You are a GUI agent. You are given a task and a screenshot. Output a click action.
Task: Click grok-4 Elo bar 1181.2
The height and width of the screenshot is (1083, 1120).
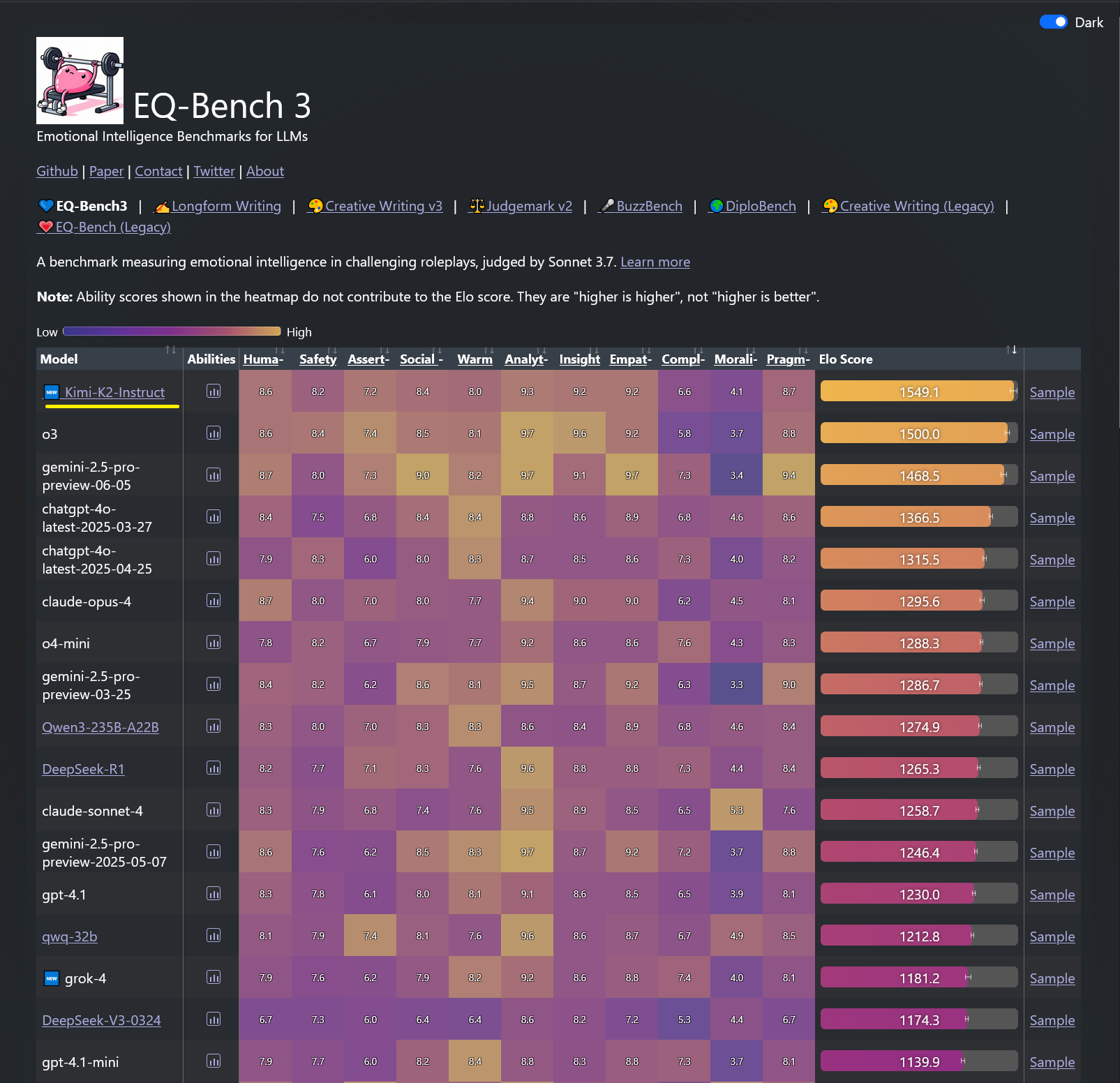pyautogui.click(x=919, y=978)
